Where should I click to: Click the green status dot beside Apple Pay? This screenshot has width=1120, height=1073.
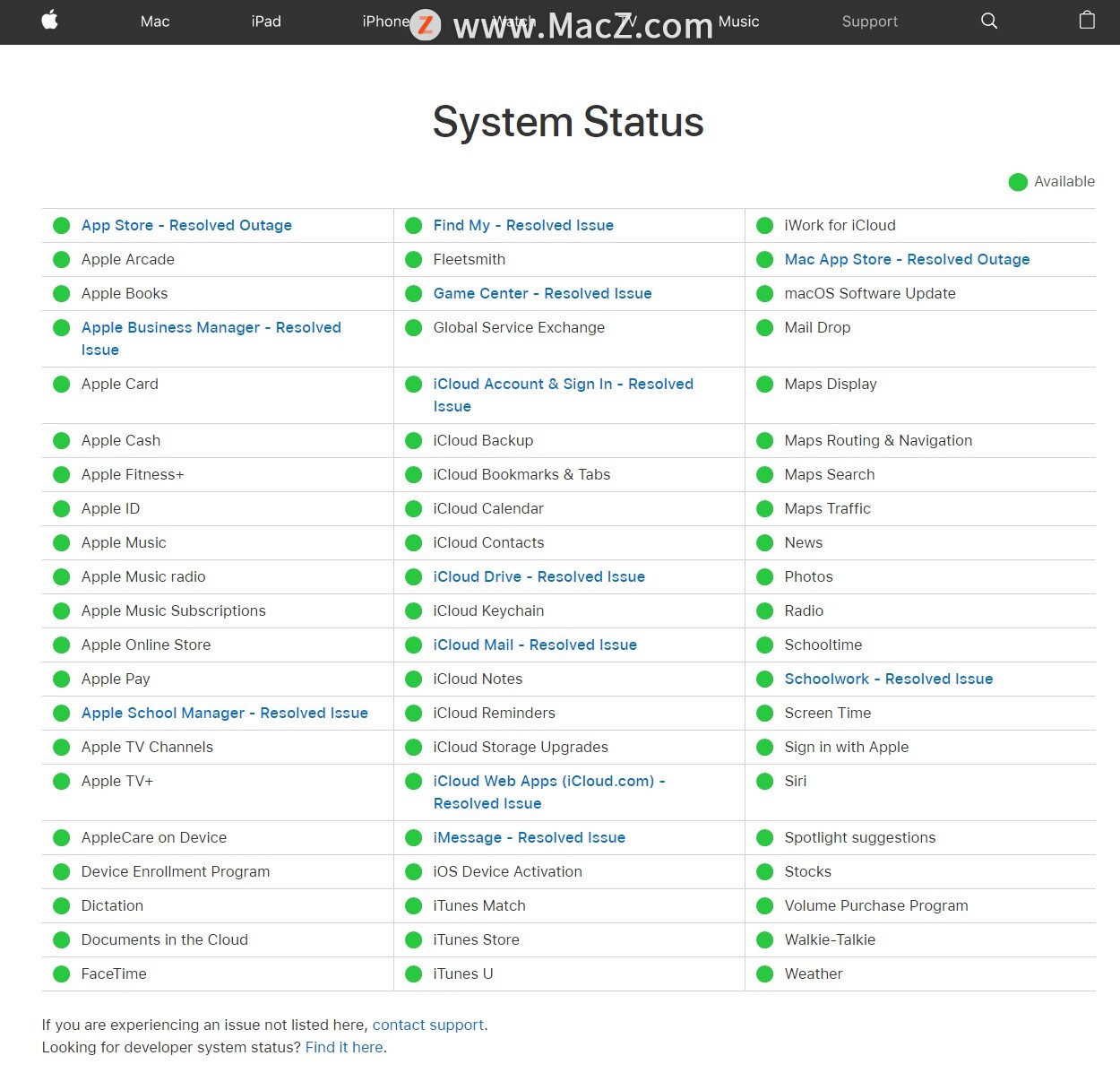coord(61,679)
